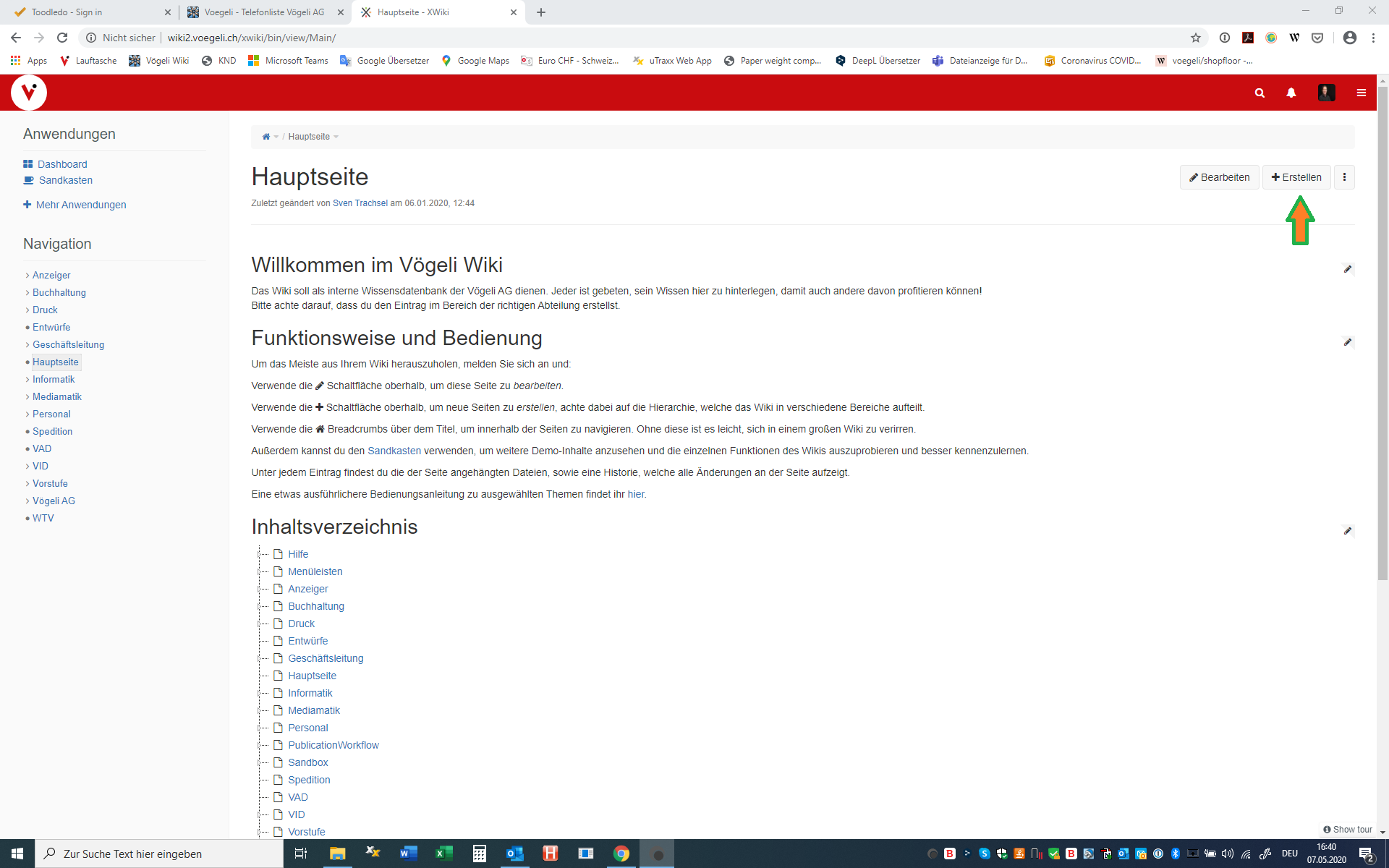Click the breadcrumb home icon
1389x868 pixels.
click(x=266, y=137)
